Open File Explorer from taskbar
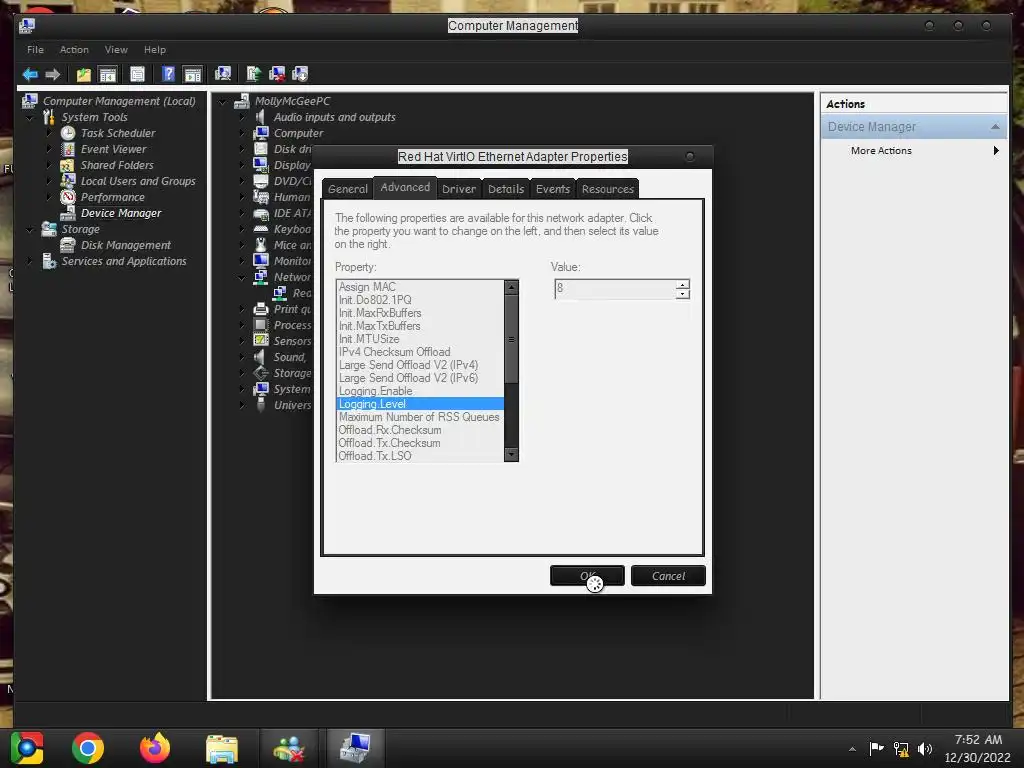Image resolution: width=1024 pixels, height=768 pixels. 222,748
